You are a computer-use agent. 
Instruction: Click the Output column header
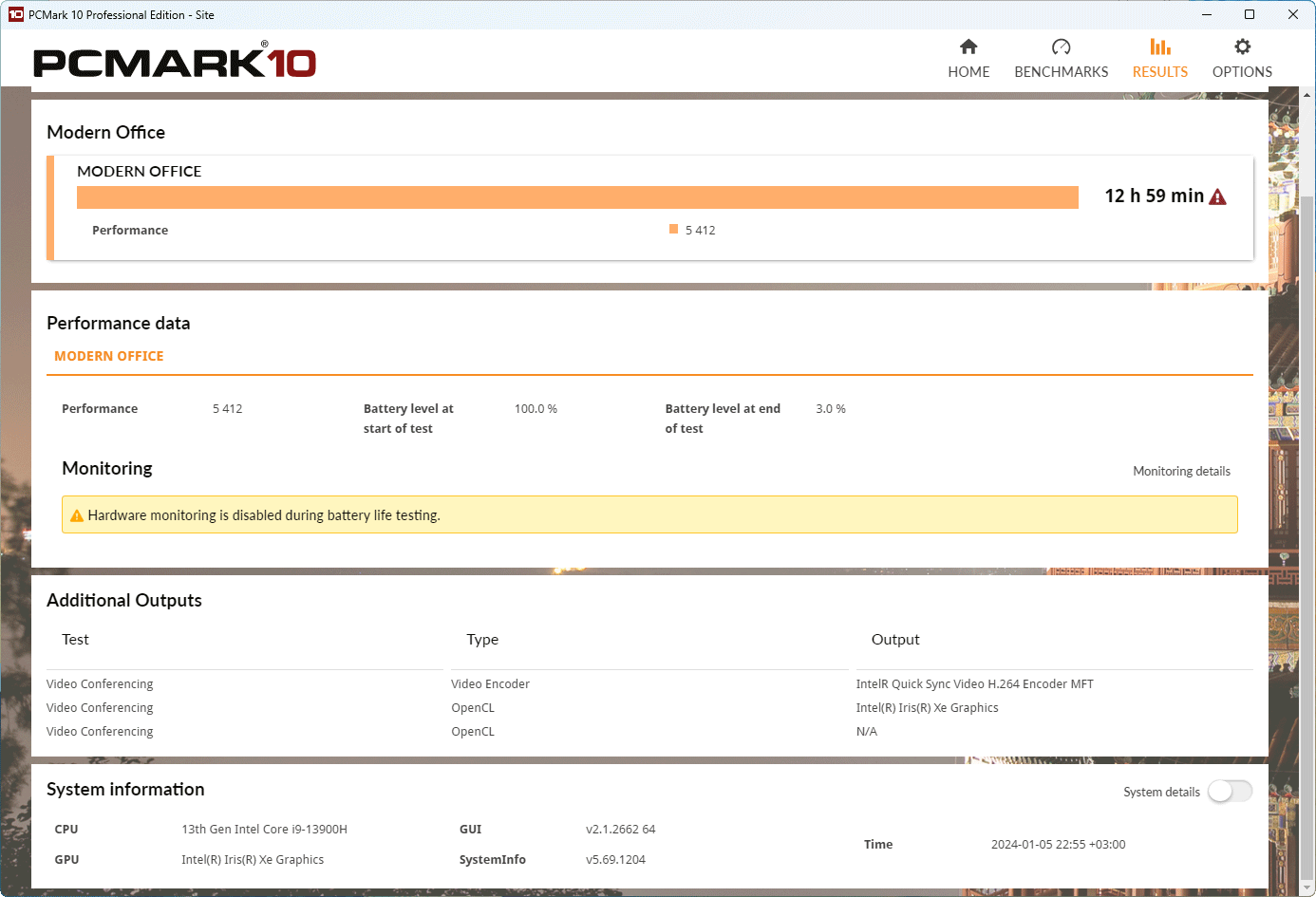(895, 640)
